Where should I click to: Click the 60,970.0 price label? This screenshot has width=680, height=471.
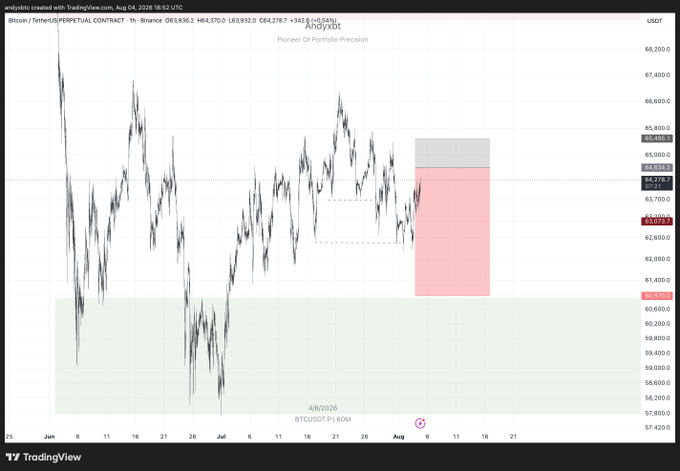pyautogui.click(x=657, y=296)
